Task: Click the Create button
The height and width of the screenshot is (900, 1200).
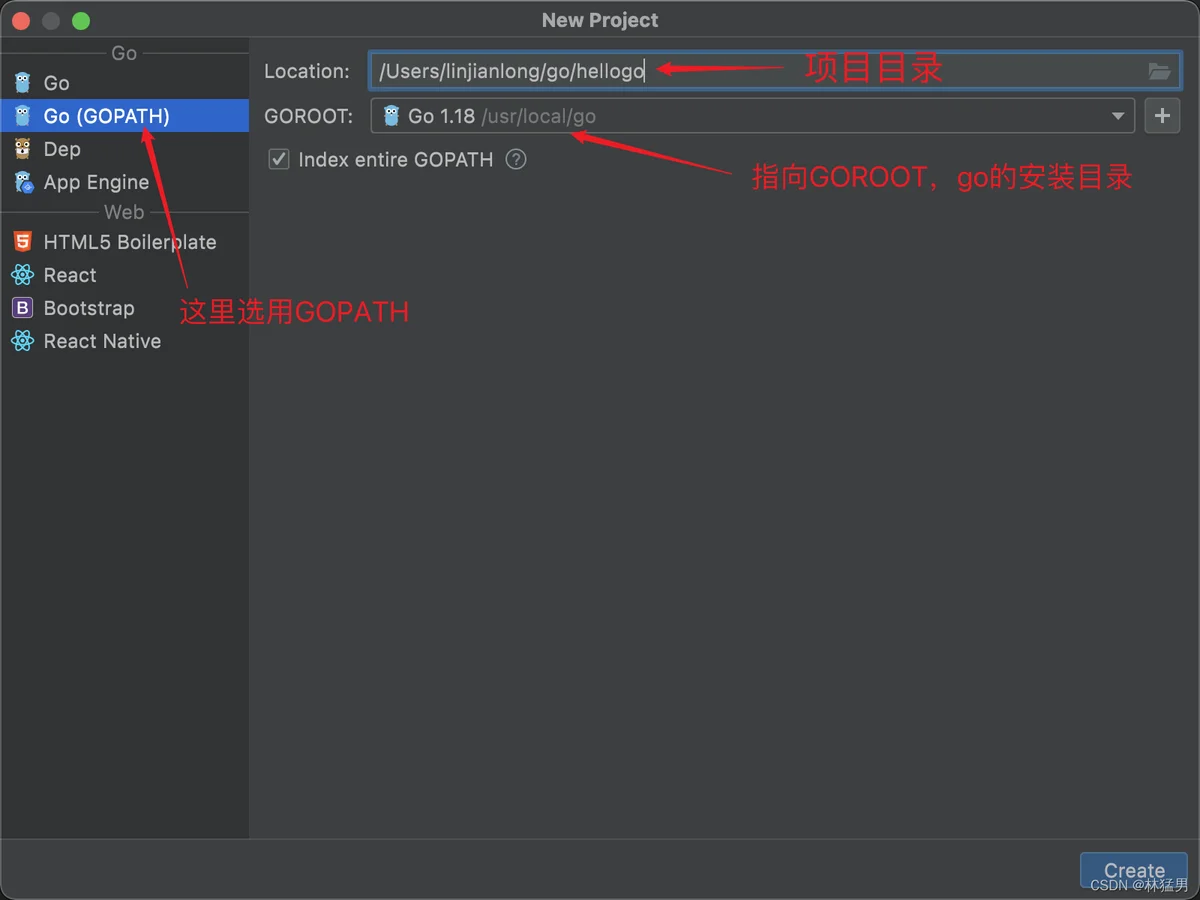Action: (1134, 870)
